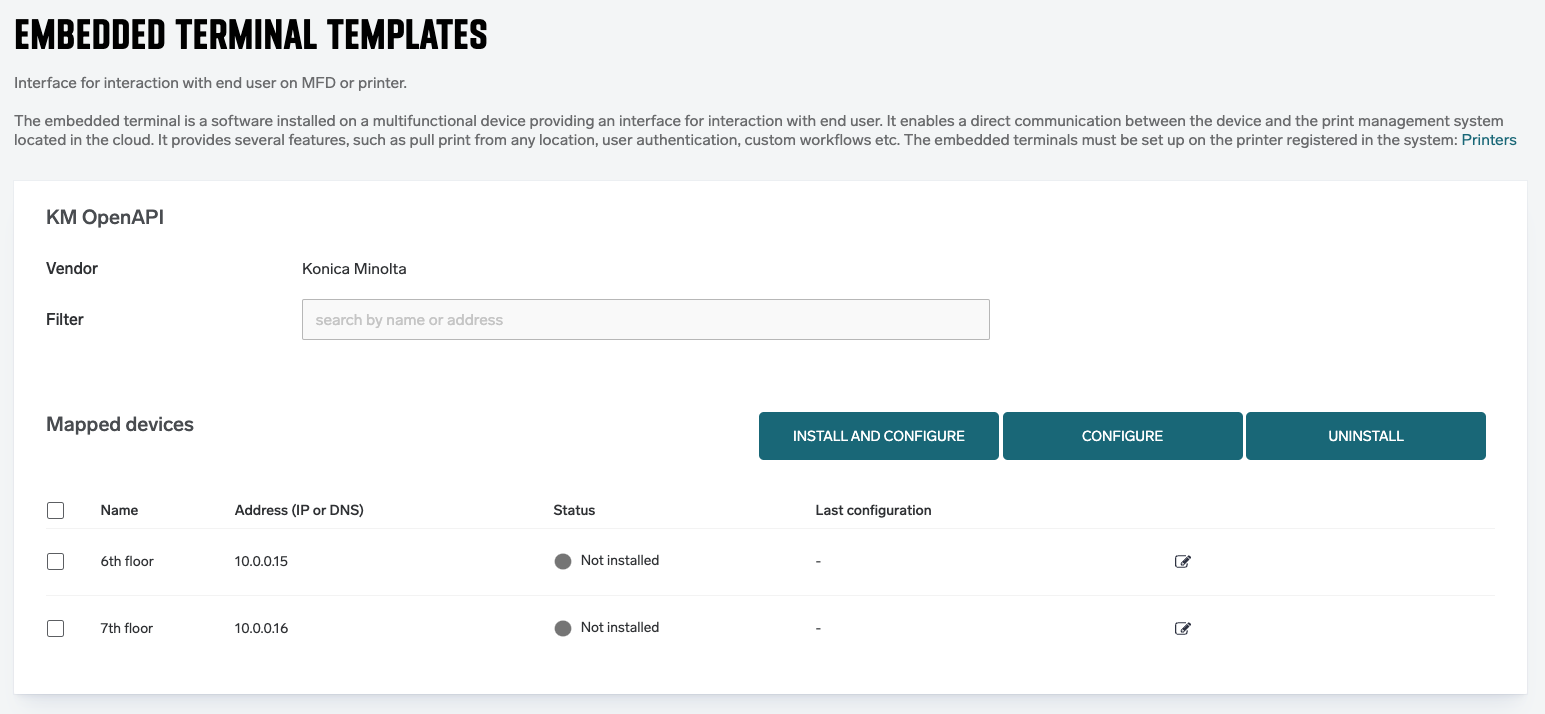1545x714 pixels.
Task: Click the Address (IP or DNS) column header
Action: 299,510
